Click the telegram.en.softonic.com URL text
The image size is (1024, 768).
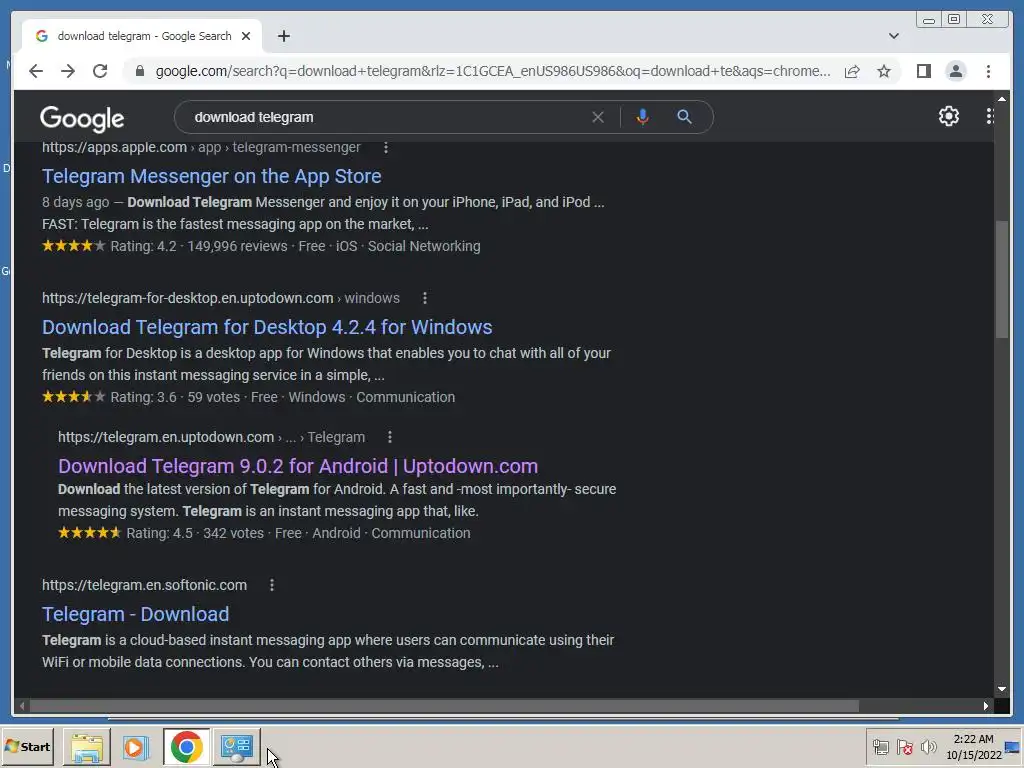[144, 585]
